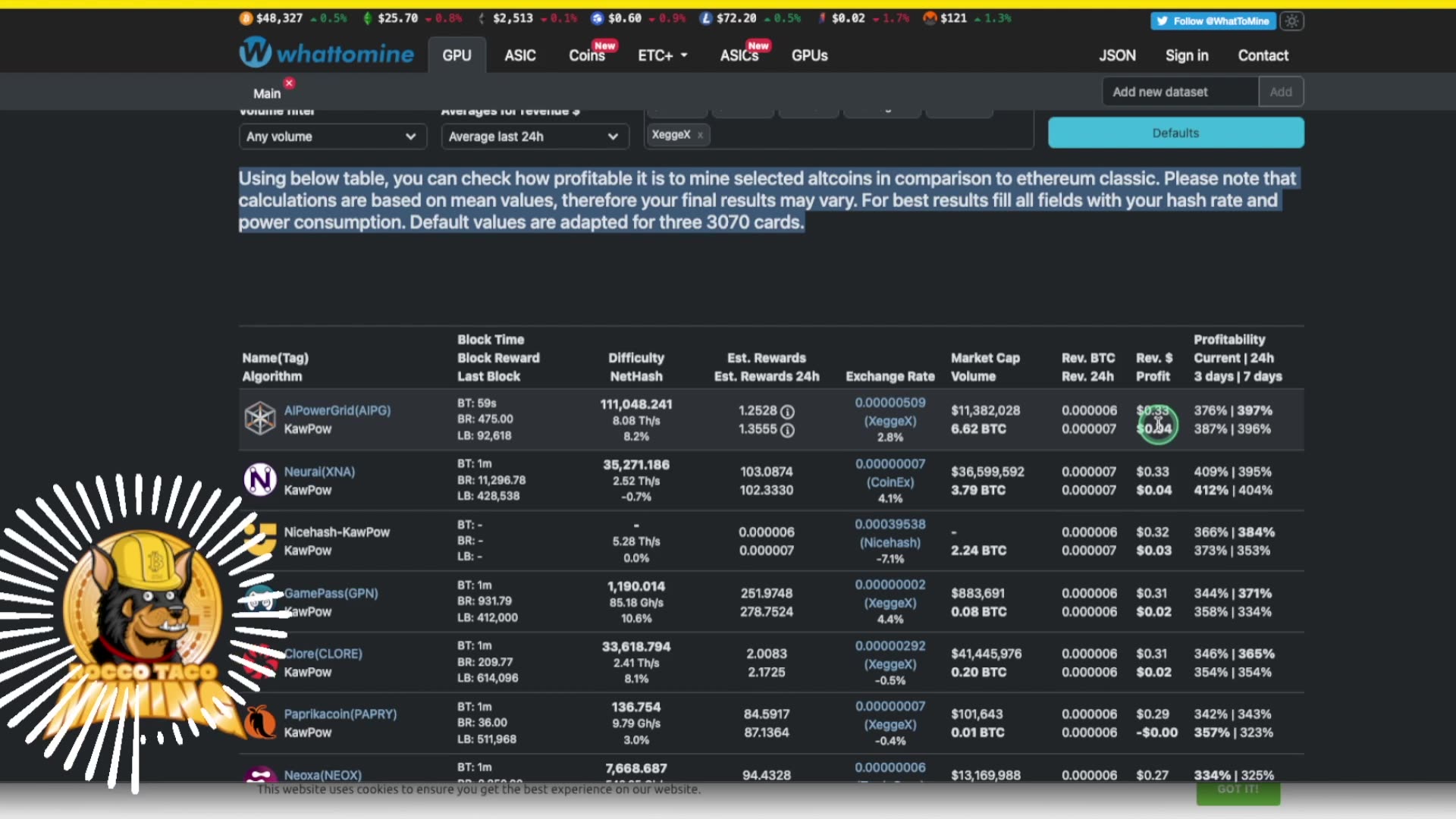Click the whattomine logo

[x=327, y=54]
